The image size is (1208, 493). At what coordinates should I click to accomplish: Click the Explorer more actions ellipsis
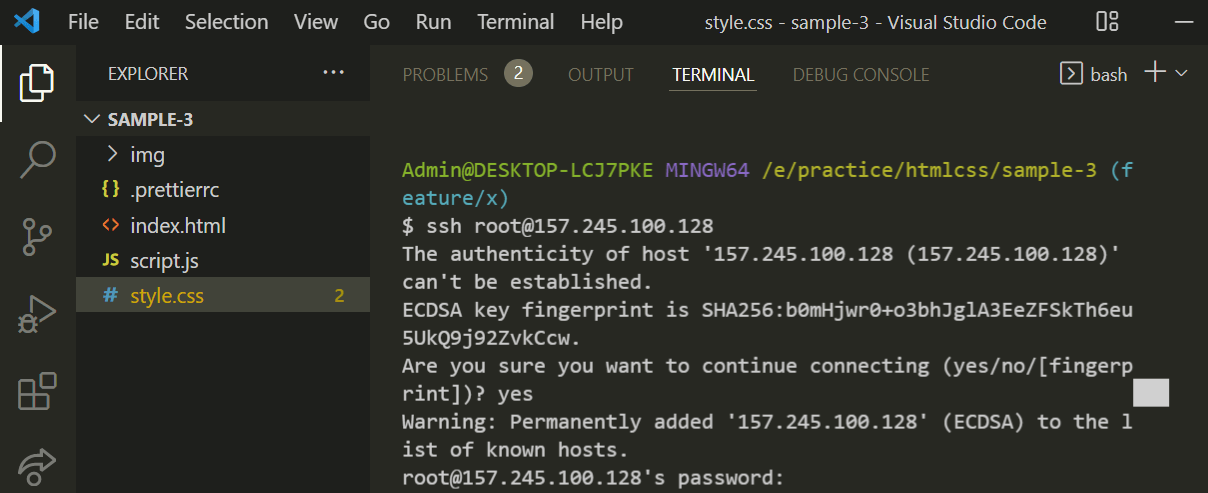click(x=332, y=74)
